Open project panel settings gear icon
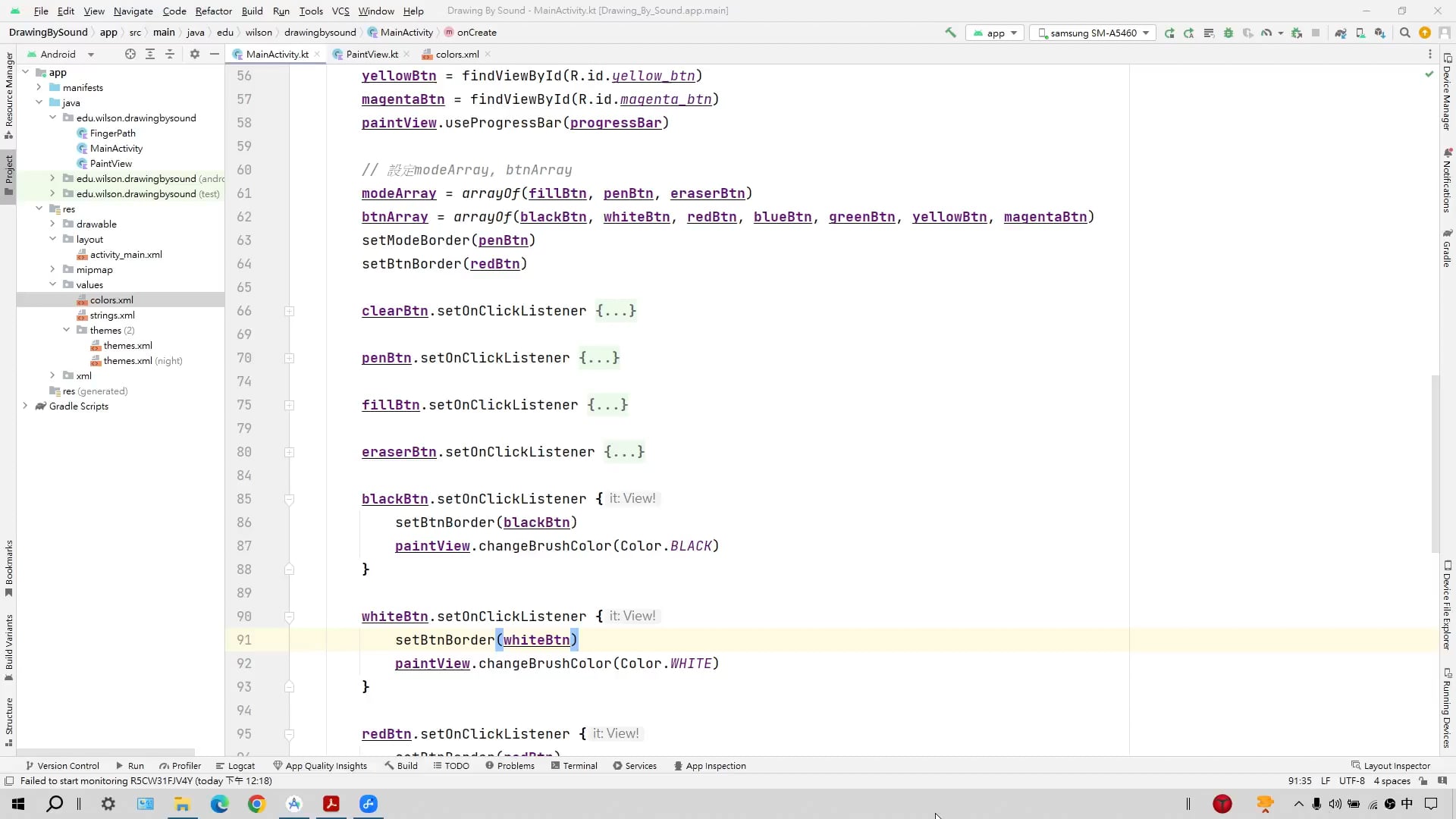This screenshot has width=1456, height=819. 195,54
